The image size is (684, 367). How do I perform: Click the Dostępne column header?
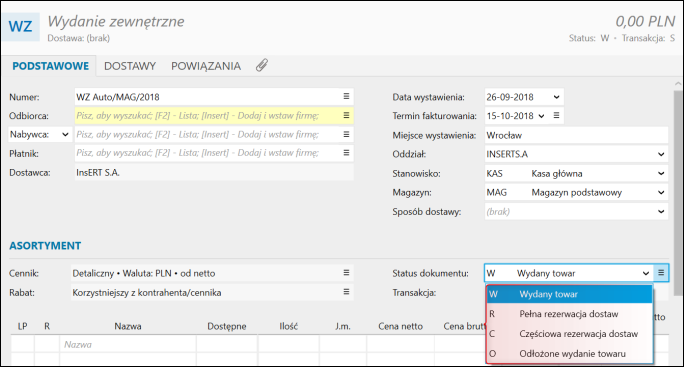click(x=227, y=326)
